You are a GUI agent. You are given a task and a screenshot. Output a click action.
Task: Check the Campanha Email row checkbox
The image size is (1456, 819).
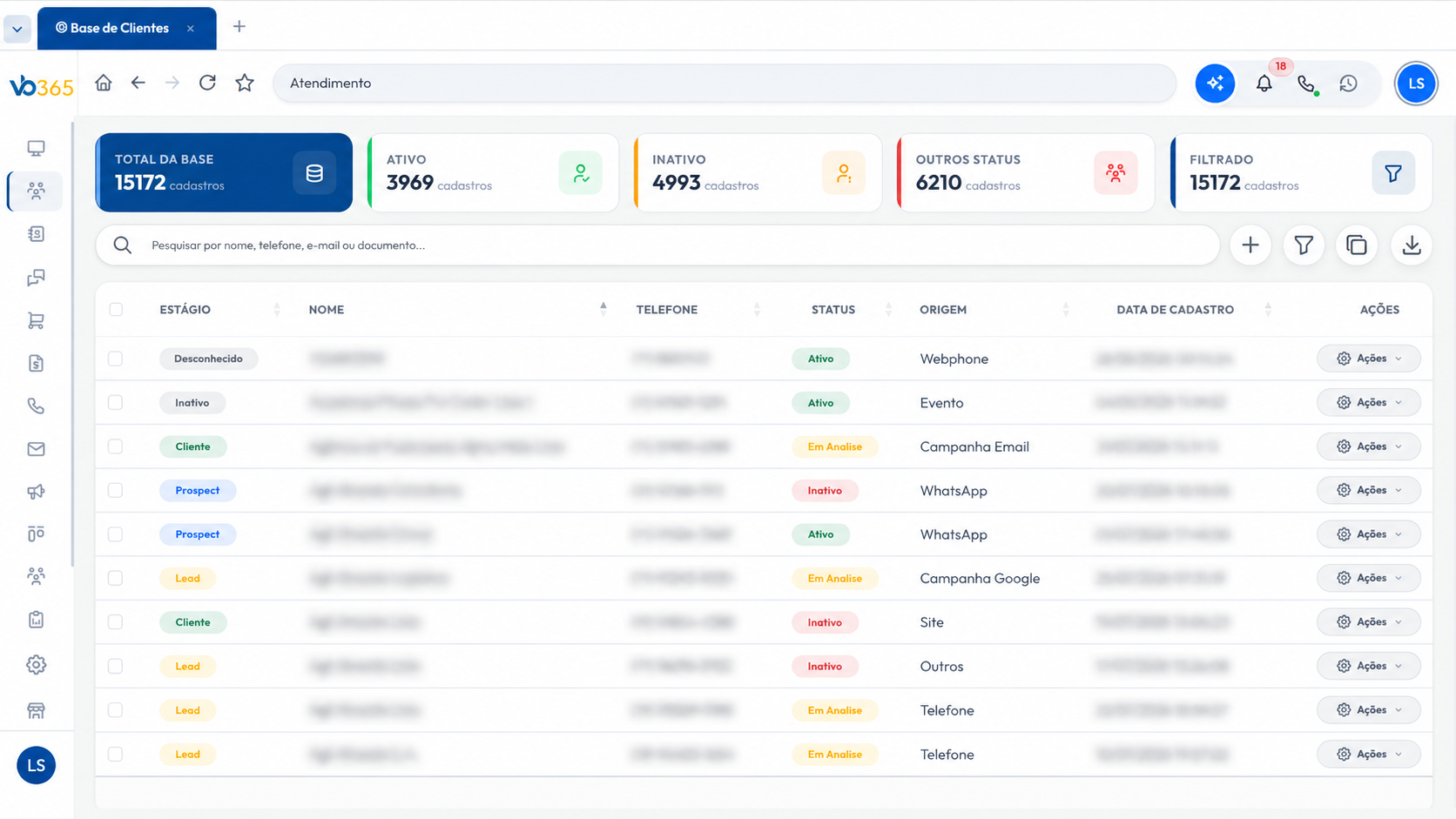(x=115, y=446)
